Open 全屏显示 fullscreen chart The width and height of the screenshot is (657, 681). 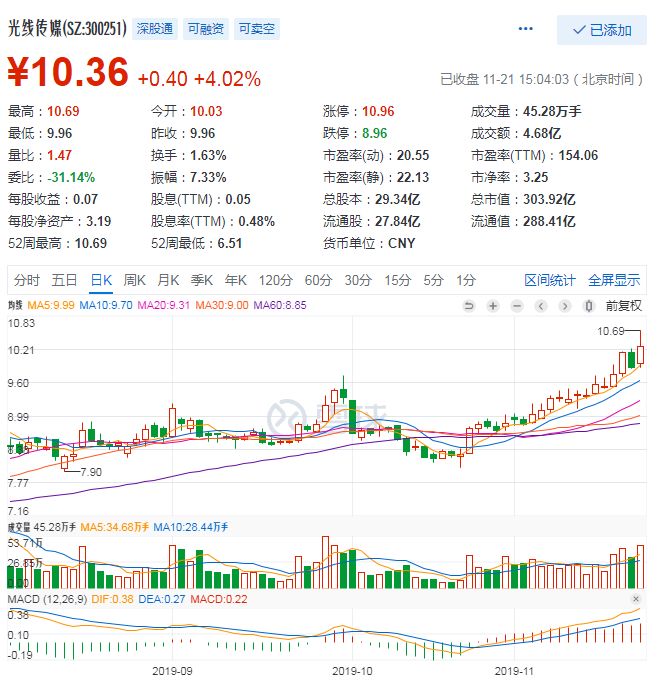(x=614, y=280)
